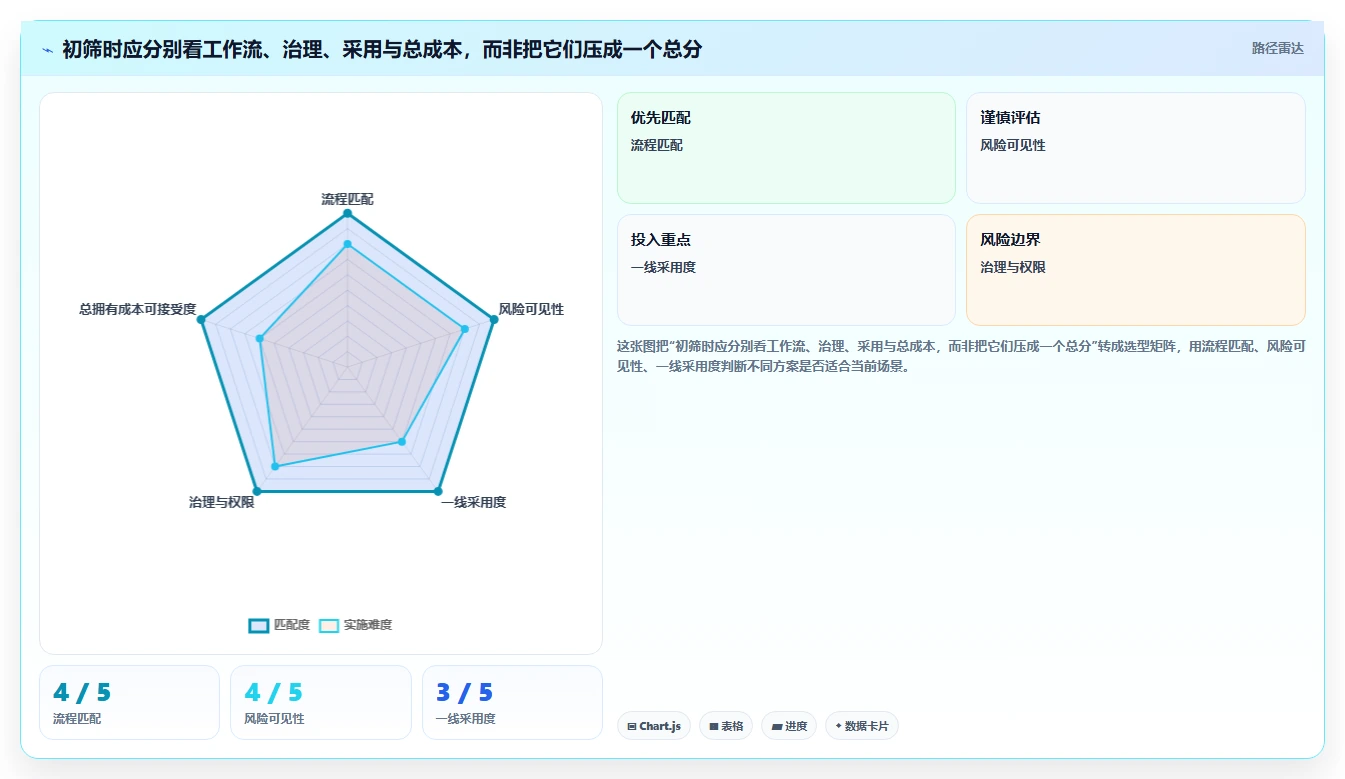The height and width of the screenshot is (779, 1345).
Task: Click the 进度 chip
Action: pos(790,726)
